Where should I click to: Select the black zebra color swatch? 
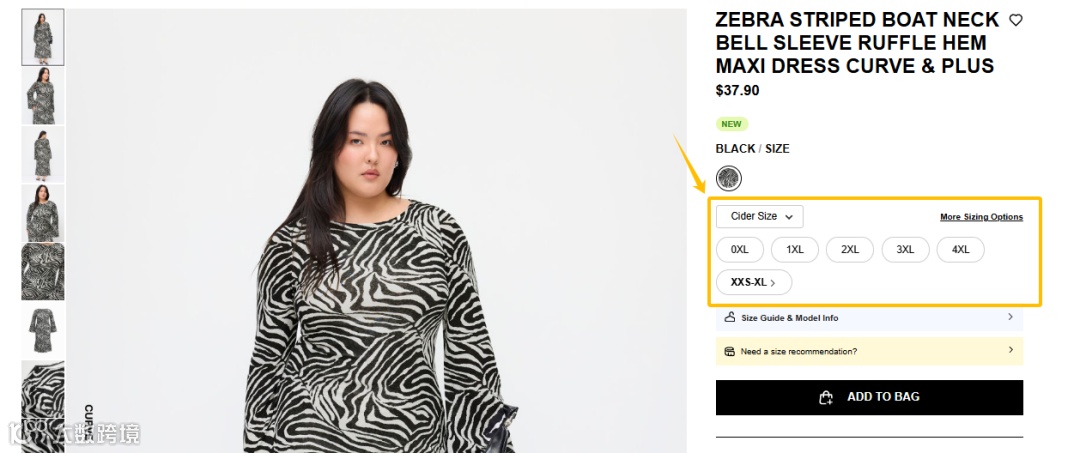[x=729, y=178]
